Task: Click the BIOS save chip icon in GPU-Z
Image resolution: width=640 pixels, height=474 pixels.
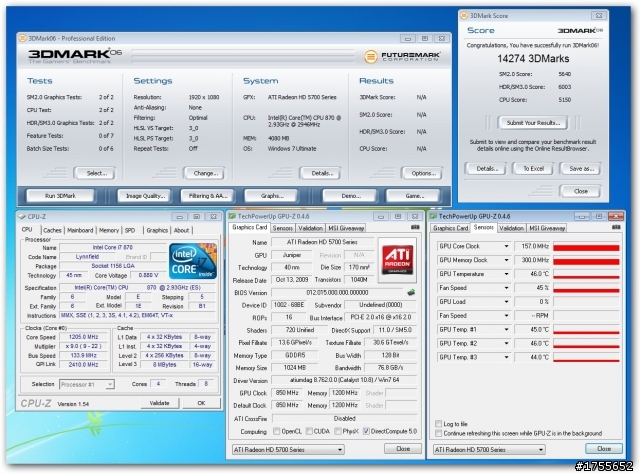Action: (x=411, y=292)
